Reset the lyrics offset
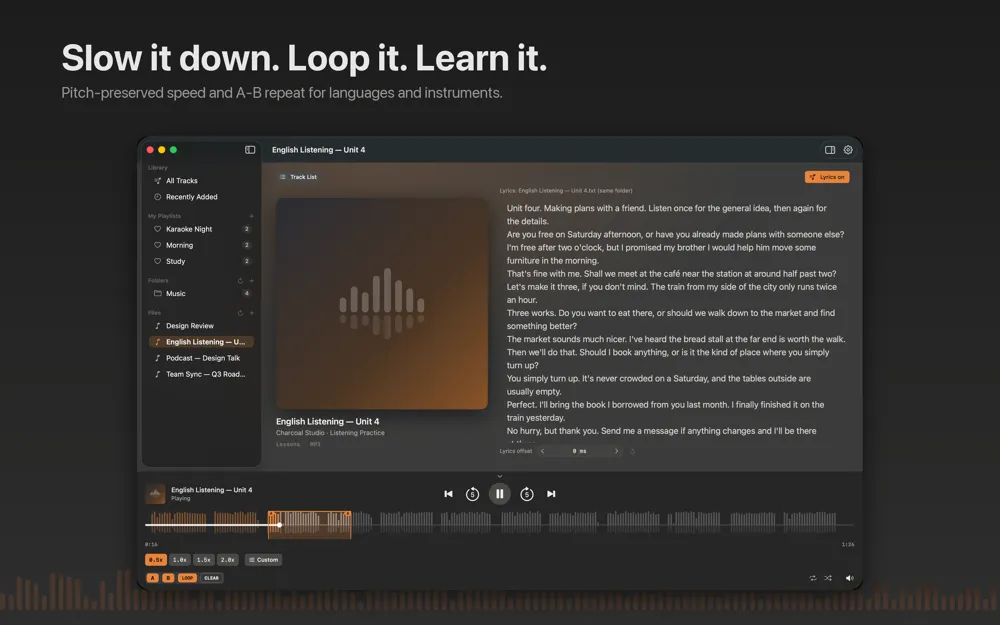The height and width of the screenshot is (625, 1000). (632, 451)
